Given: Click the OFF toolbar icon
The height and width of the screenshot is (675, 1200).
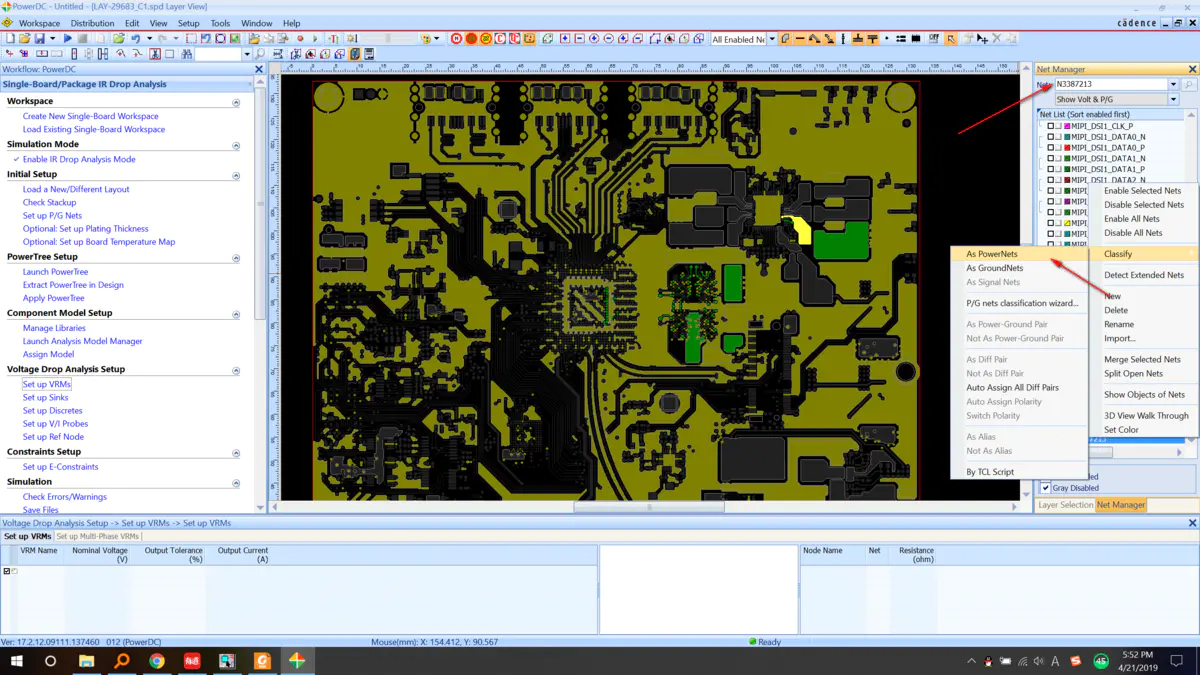Looking at the screenshot, I should tap(934, 39).
